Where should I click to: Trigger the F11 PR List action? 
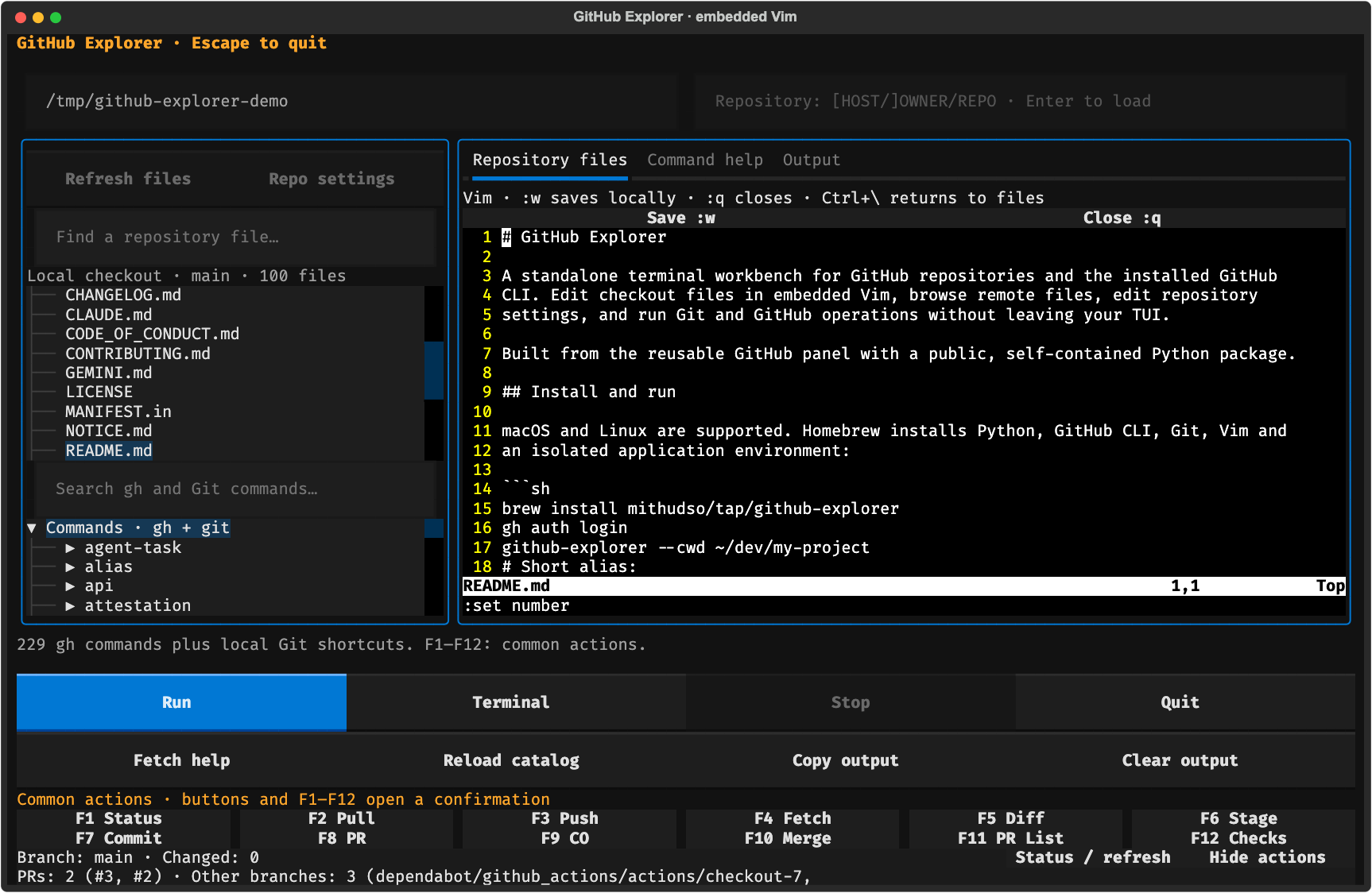coord(1011,838)
